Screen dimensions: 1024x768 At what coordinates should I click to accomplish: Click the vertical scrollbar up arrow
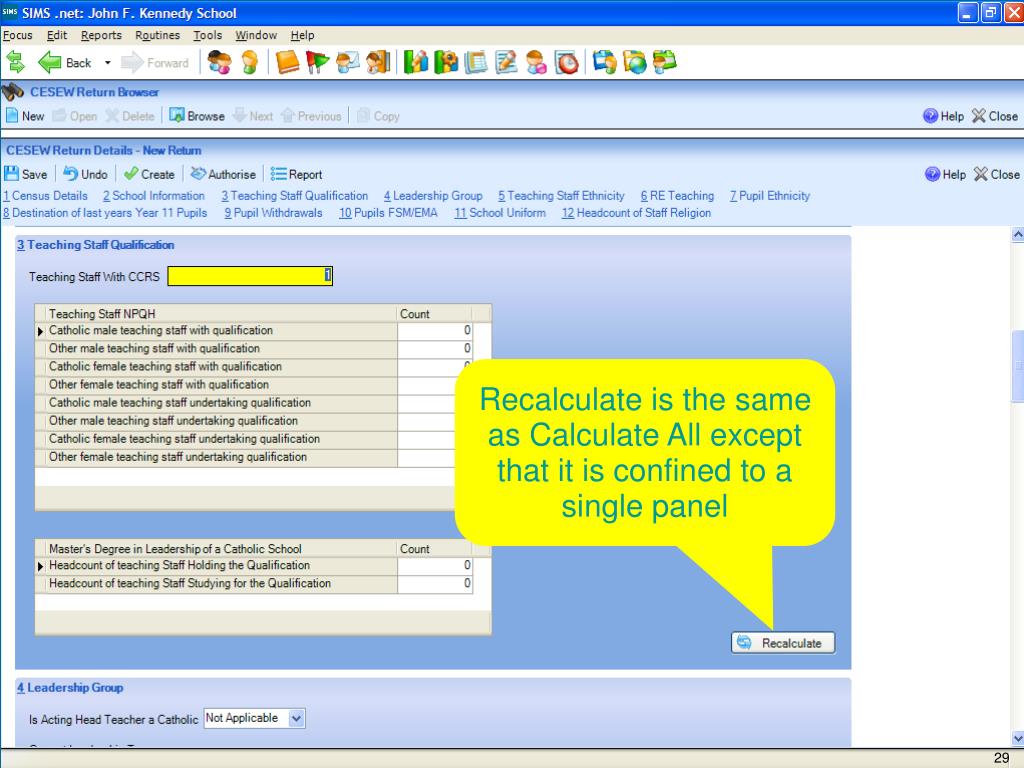1017,234
